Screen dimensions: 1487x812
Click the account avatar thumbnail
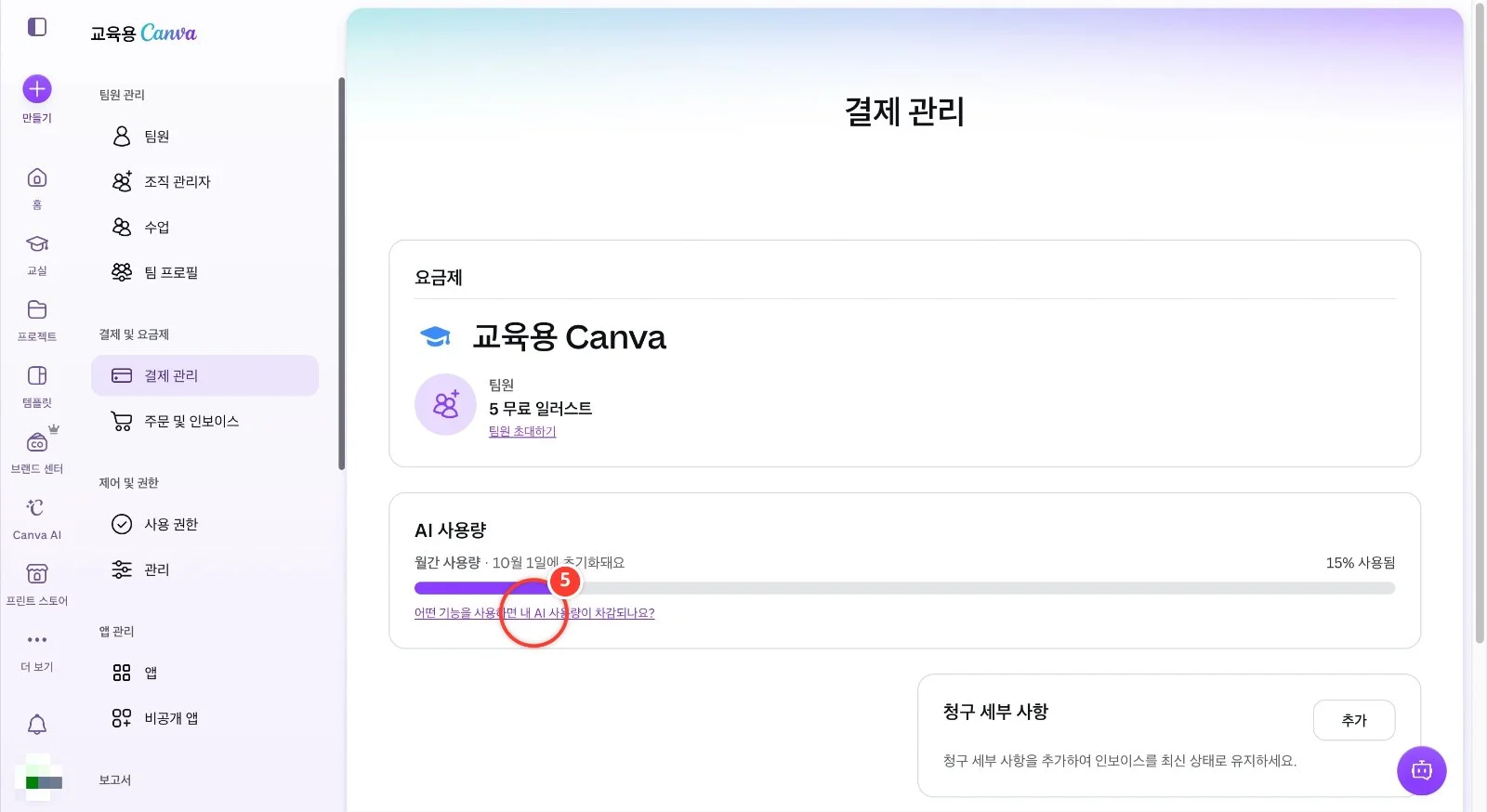point(38,778)
